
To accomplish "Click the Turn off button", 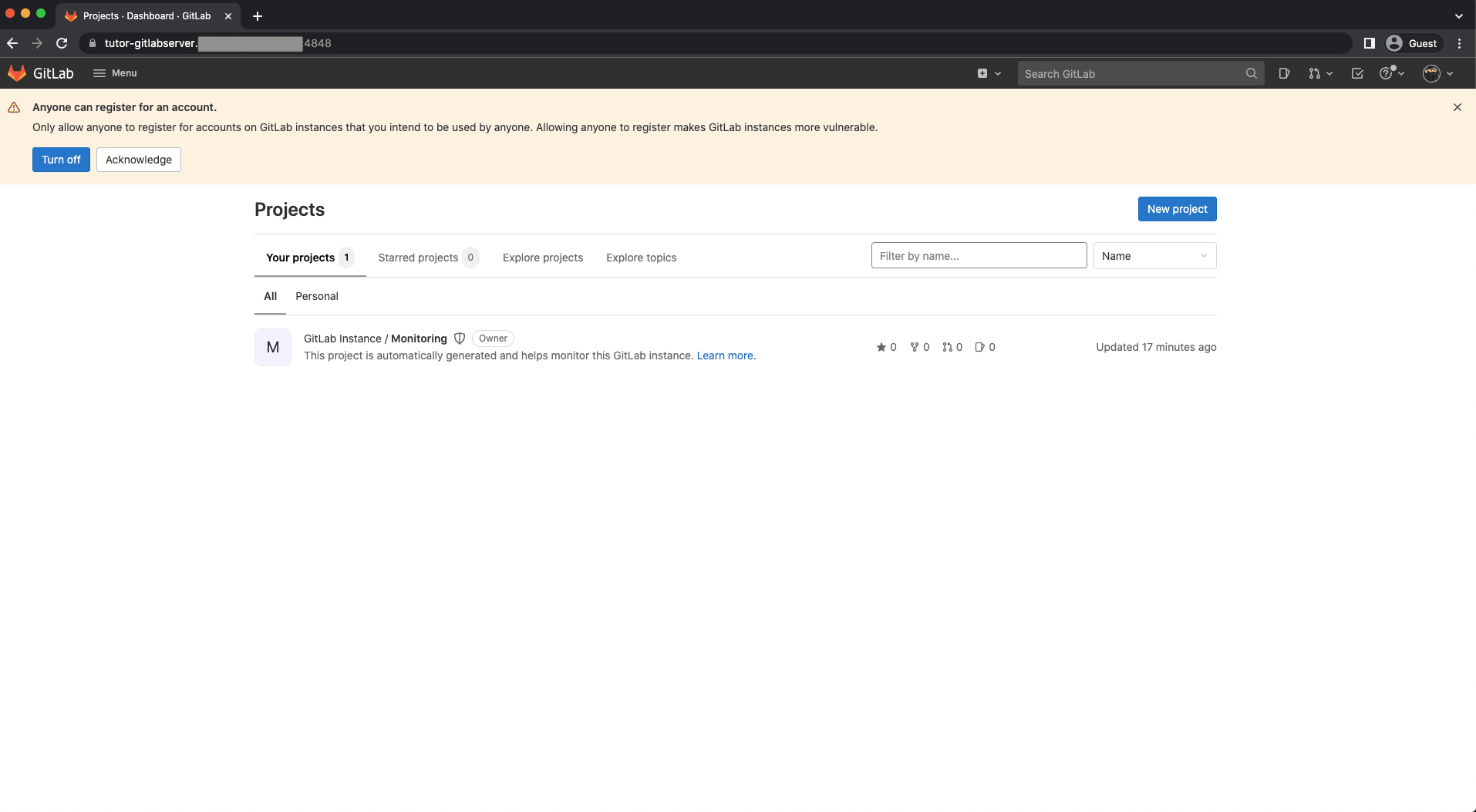I will [61, 160].
